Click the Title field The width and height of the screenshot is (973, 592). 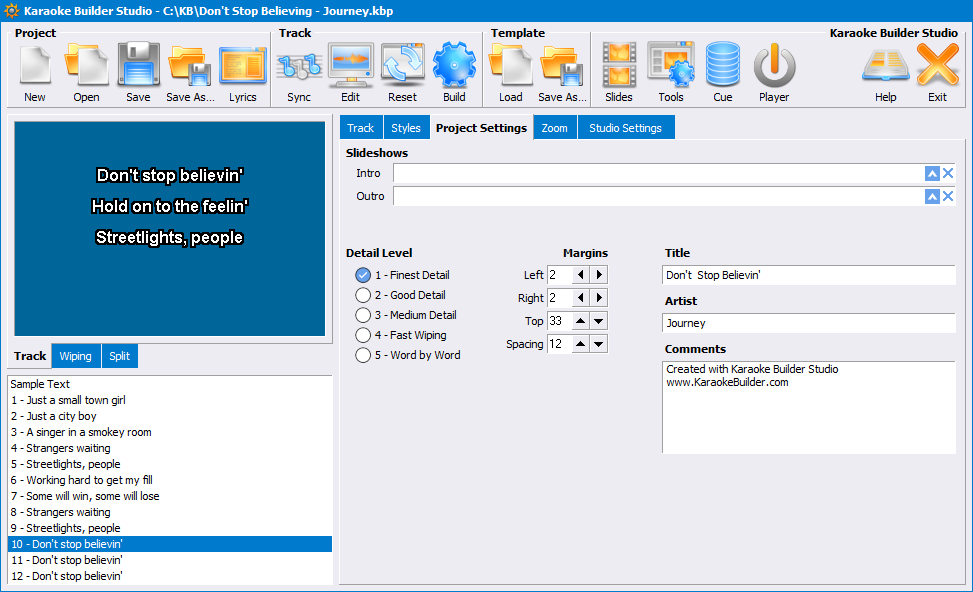809,275
